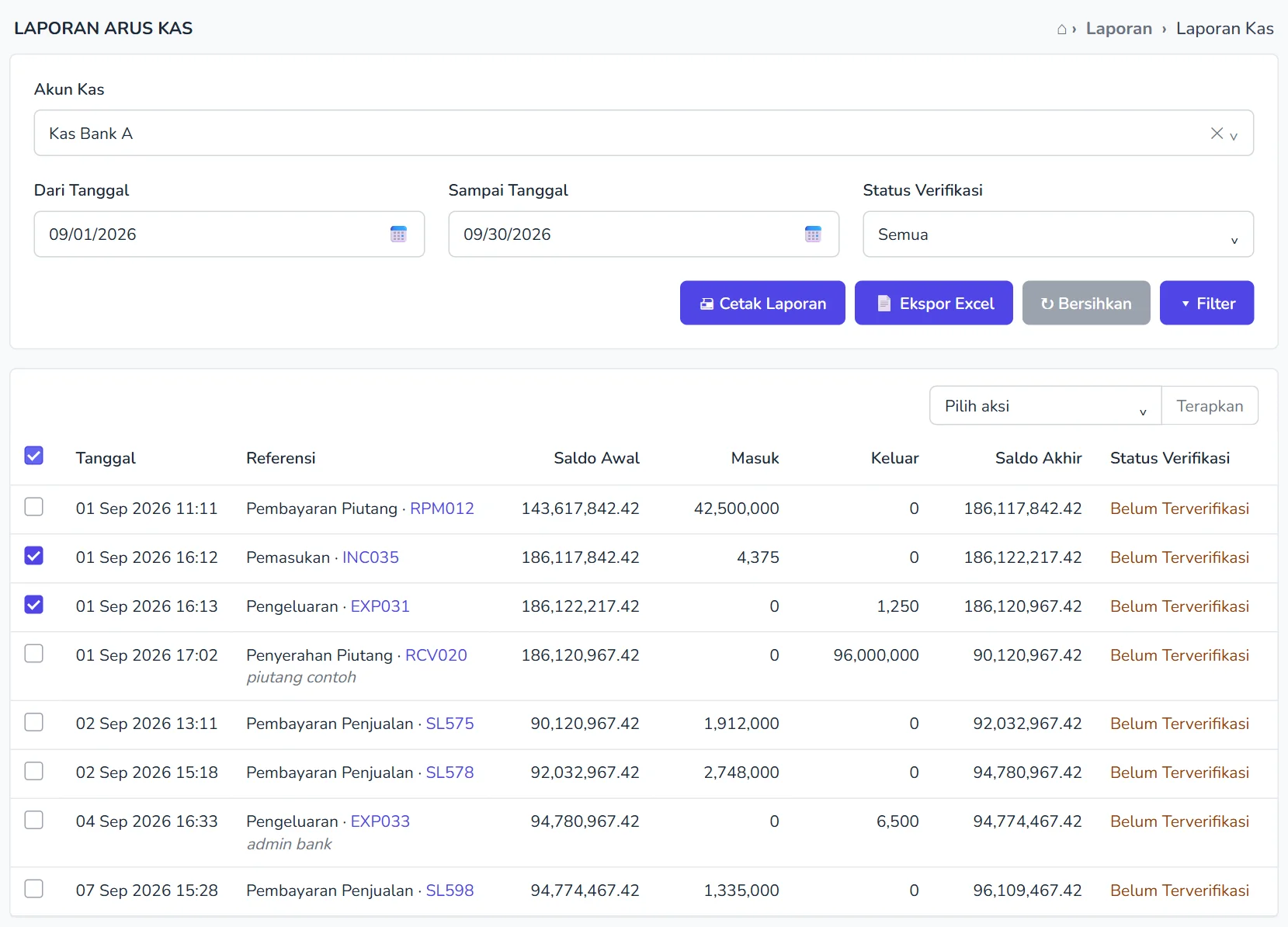Check the SL575 row checkbox
This screenshot has height=927, width=1288.
tap(33, 723)
